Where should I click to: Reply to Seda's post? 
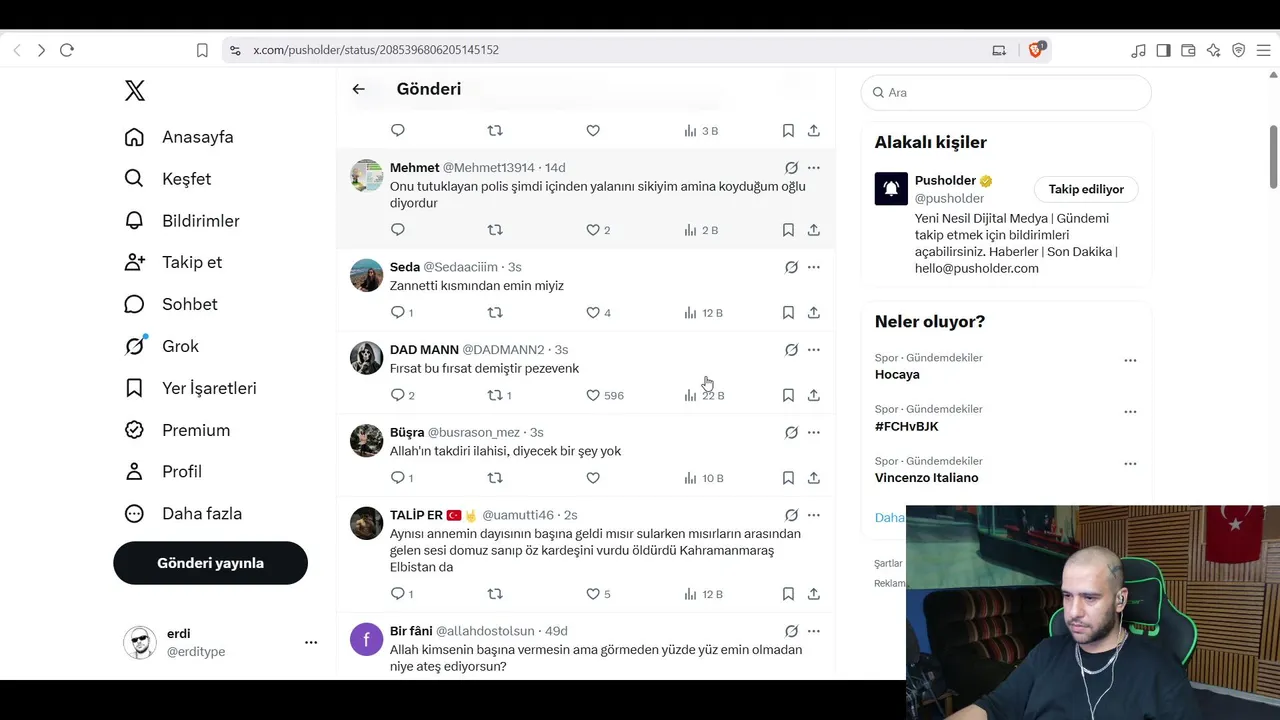(398, 313)
